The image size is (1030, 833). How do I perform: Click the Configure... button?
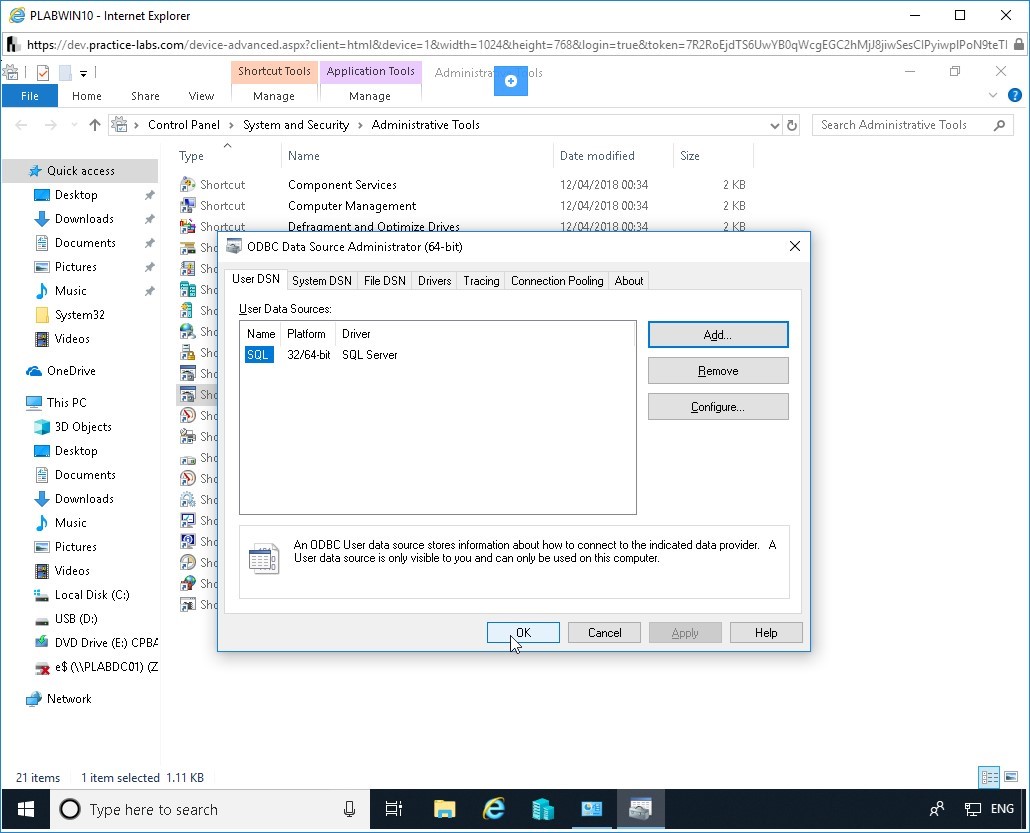click(x=718, y=407)
